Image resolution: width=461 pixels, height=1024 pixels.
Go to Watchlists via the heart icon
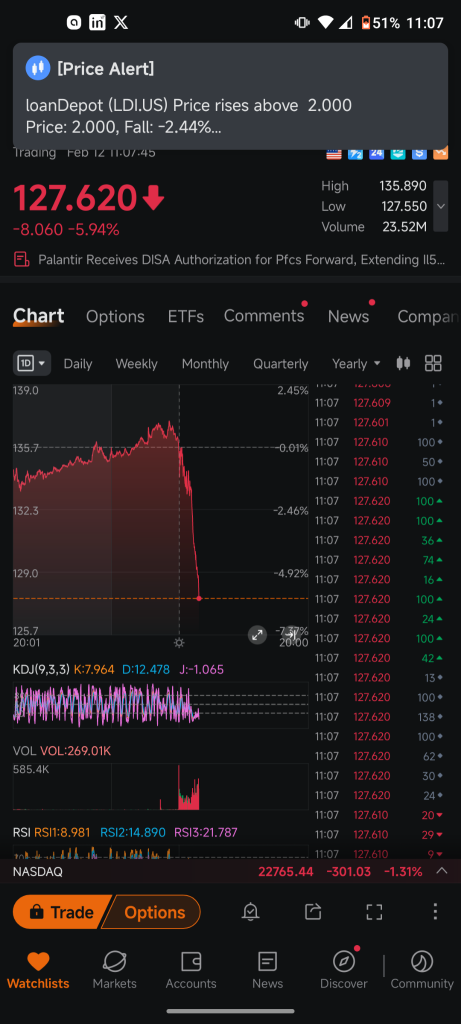(38, 961)
